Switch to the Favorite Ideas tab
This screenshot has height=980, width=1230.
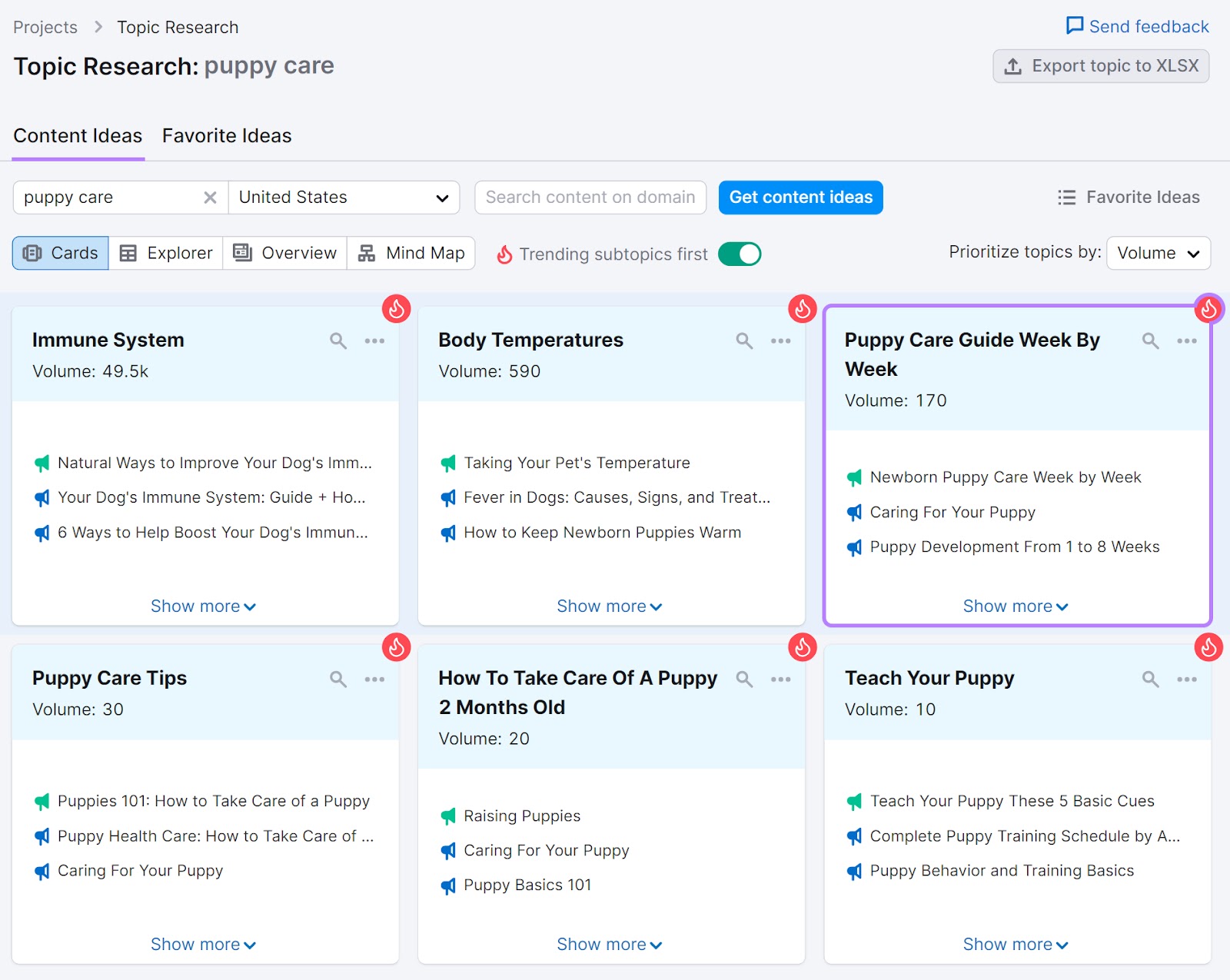click(x=226, y=135)
